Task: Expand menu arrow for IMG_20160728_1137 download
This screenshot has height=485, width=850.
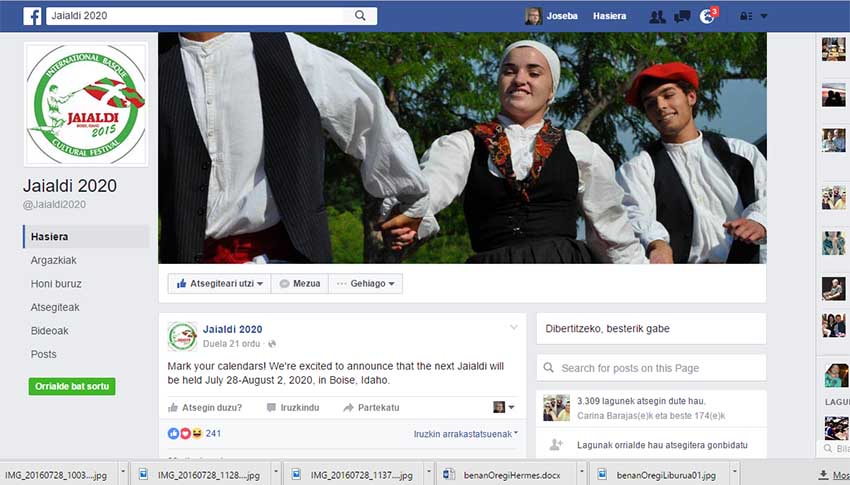Action: coord(428,473)
